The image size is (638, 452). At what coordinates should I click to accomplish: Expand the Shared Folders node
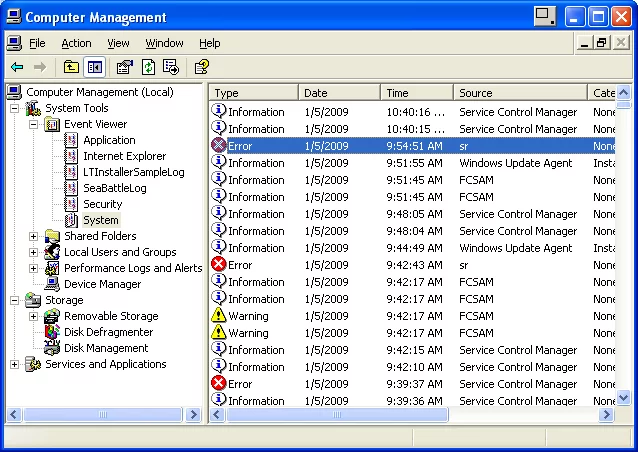33,237
